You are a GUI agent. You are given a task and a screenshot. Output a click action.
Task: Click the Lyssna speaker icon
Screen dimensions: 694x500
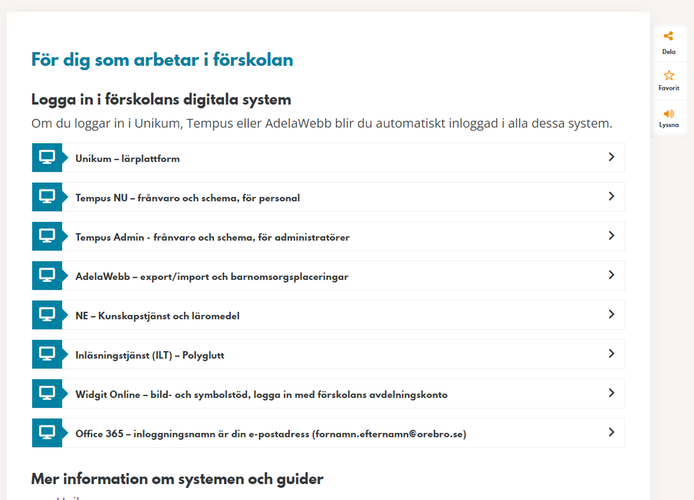[669, 114]
